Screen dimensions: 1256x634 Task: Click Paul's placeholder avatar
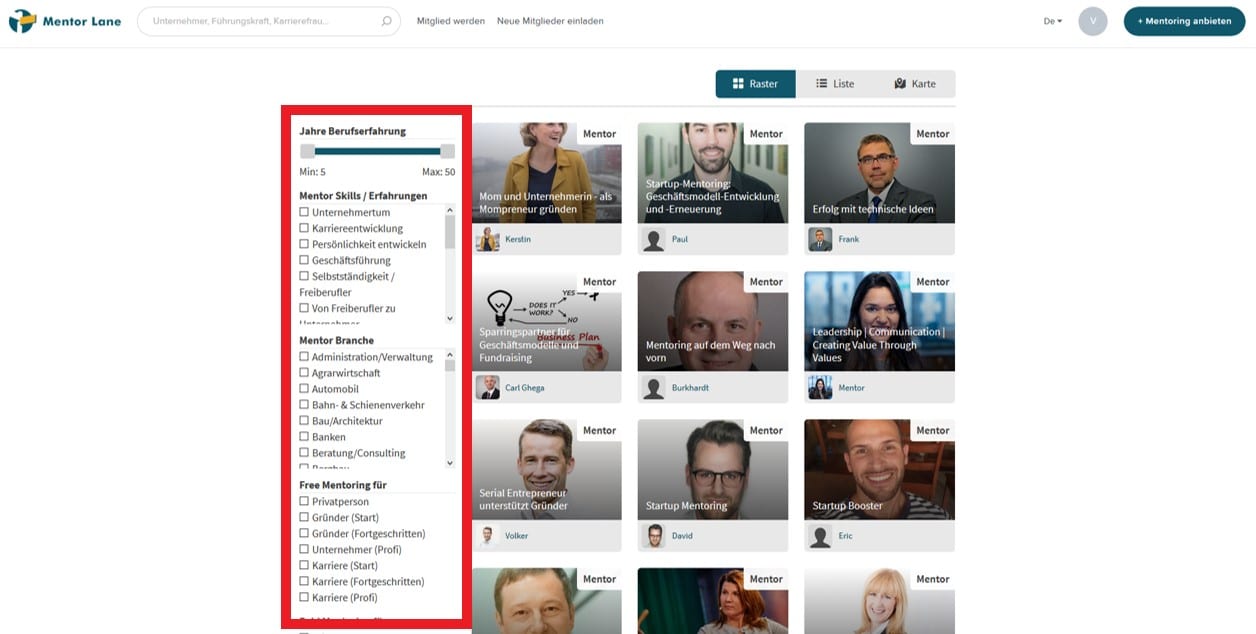click(x=654, y=240)
